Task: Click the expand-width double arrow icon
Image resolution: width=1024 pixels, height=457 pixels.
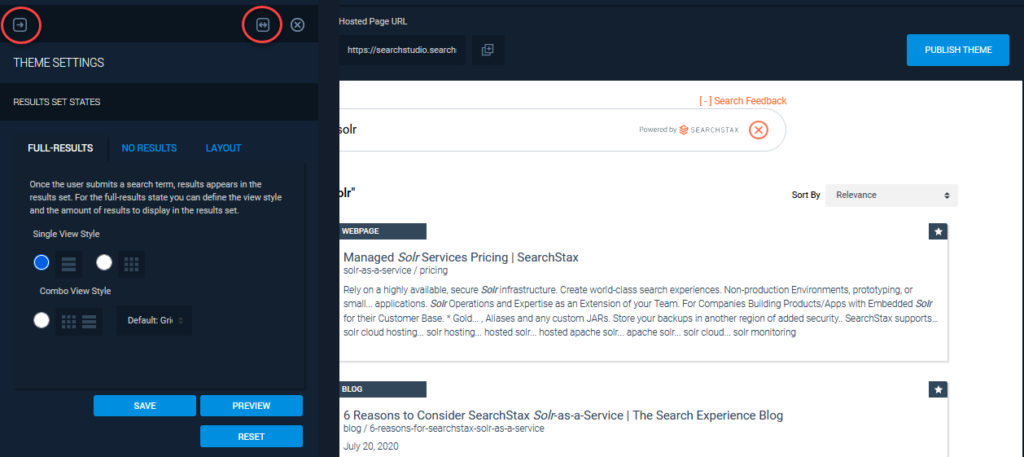Action: pyautogui.click(x=263, y=25)
